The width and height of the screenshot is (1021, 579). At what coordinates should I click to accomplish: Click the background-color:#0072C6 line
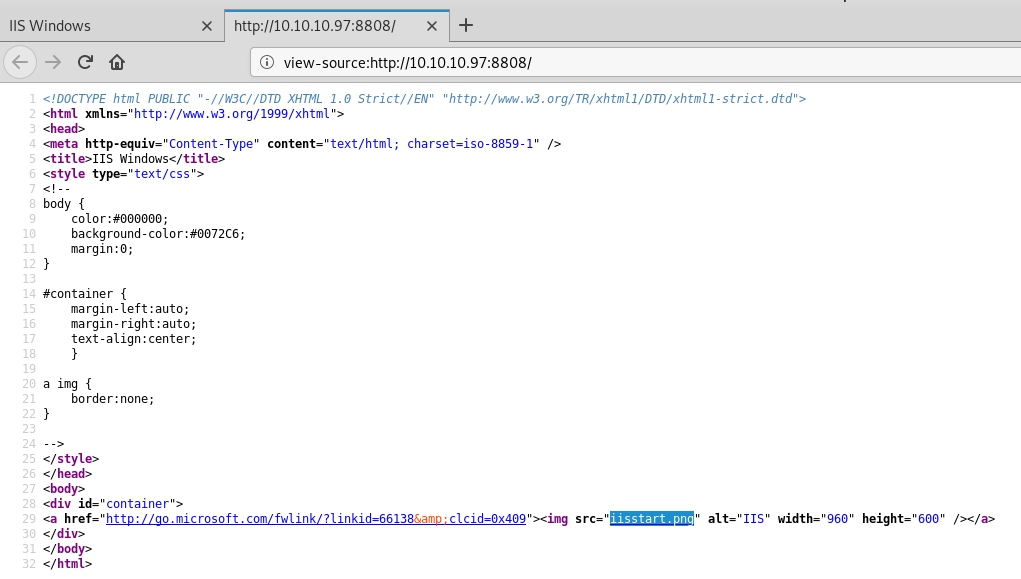(x=158, y=234)
